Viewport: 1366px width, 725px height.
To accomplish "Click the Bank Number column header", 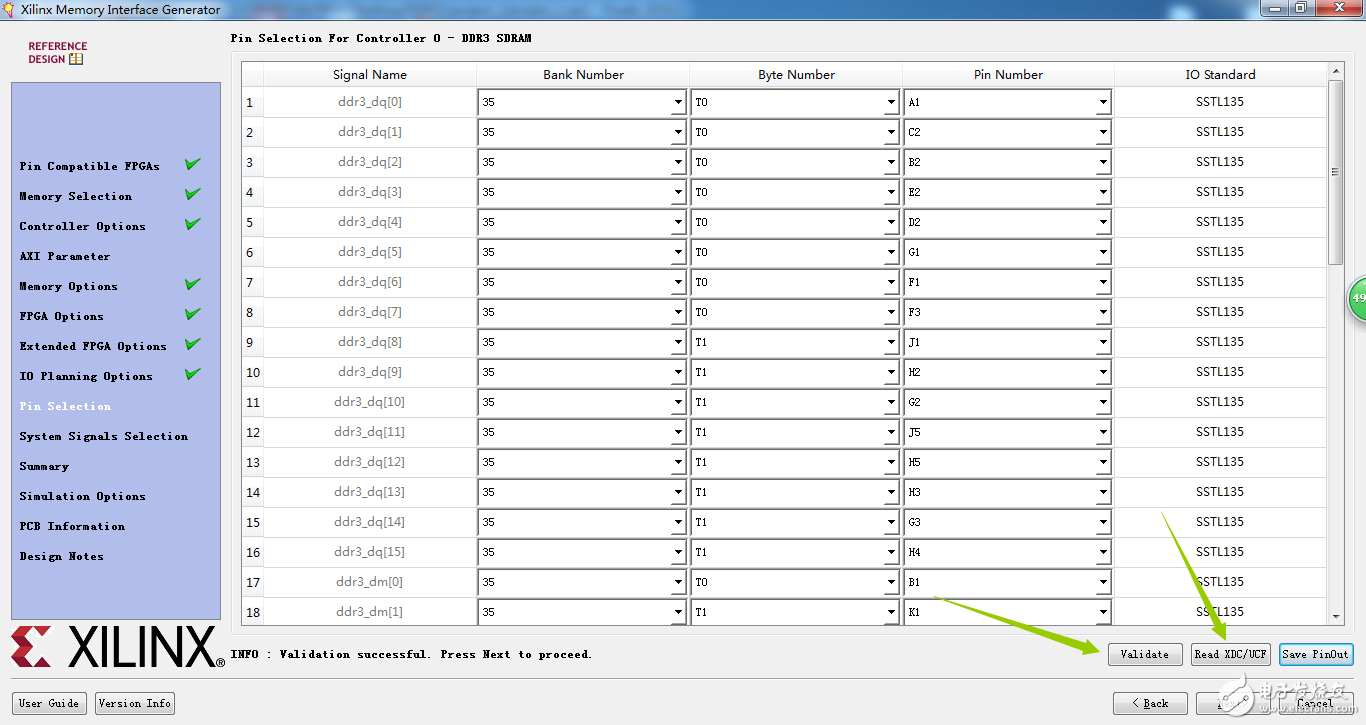I will (x=583, y=75).
